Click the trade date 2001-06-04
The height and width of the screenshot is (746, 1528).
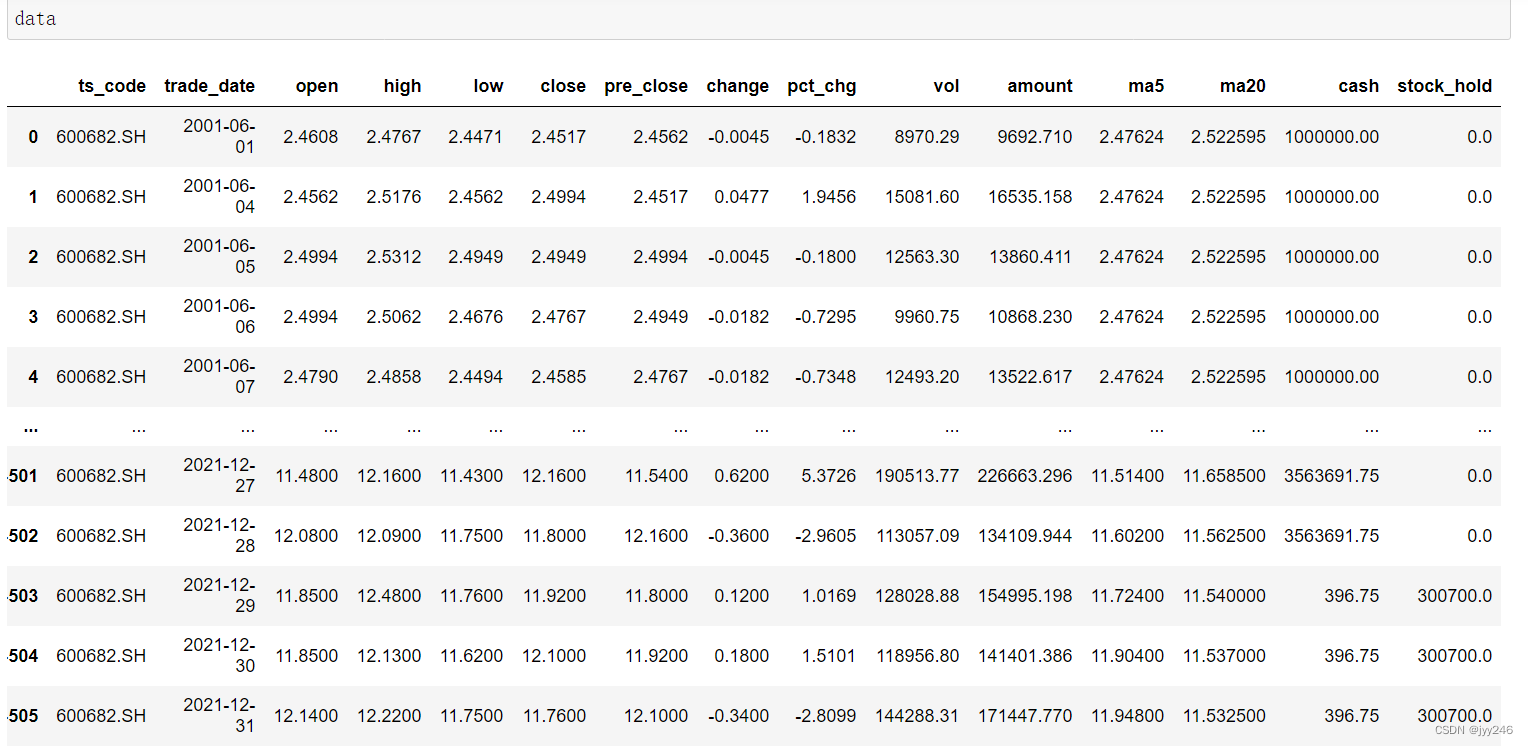point(219,197)
